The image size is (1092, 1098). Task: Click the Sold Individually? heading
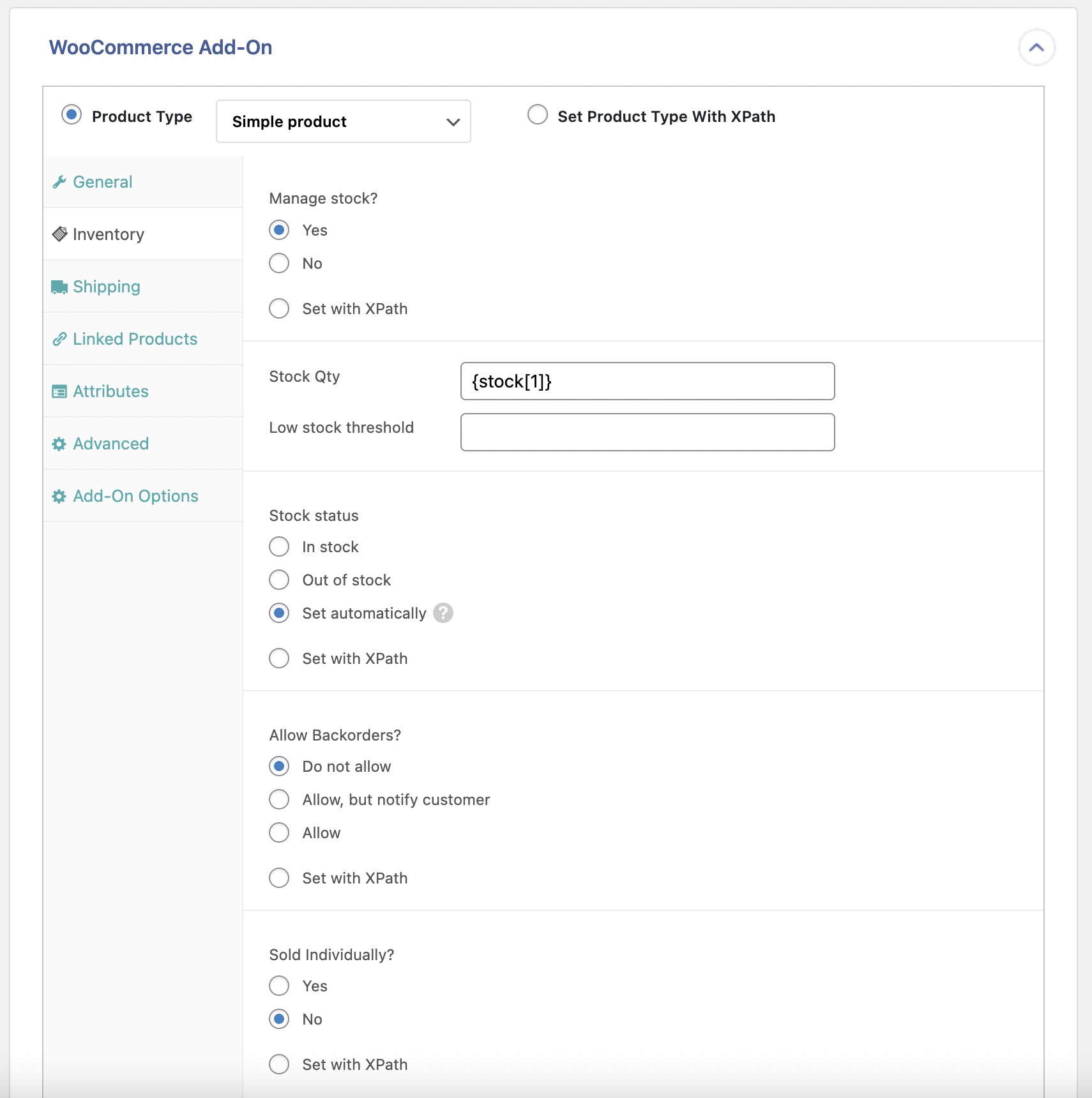(331, 955)
